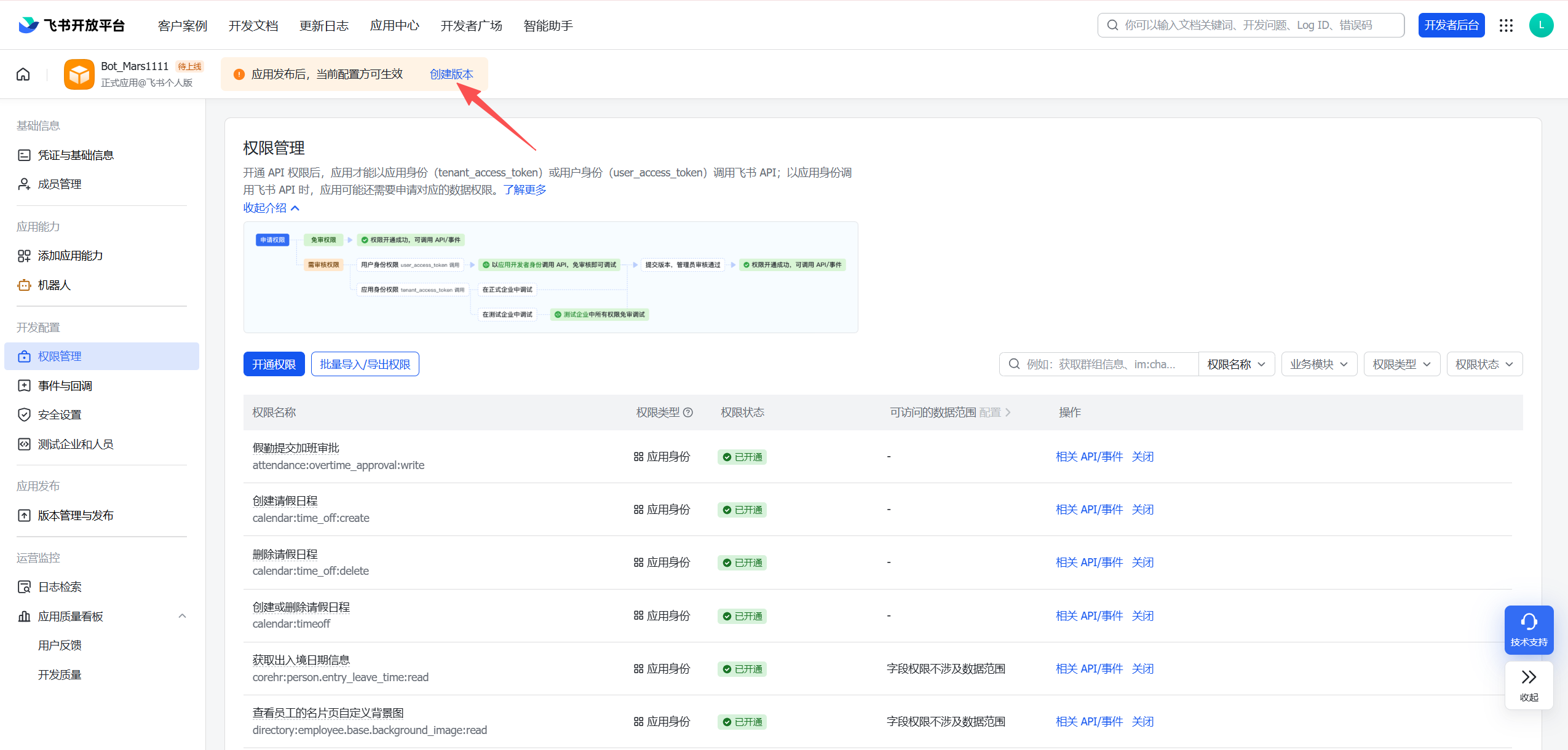1568x750 pixels.
Task: Click 关闭 for attendance:overtime_approval:write permission
Action: pyautogui.click(x=1142, y=457)
